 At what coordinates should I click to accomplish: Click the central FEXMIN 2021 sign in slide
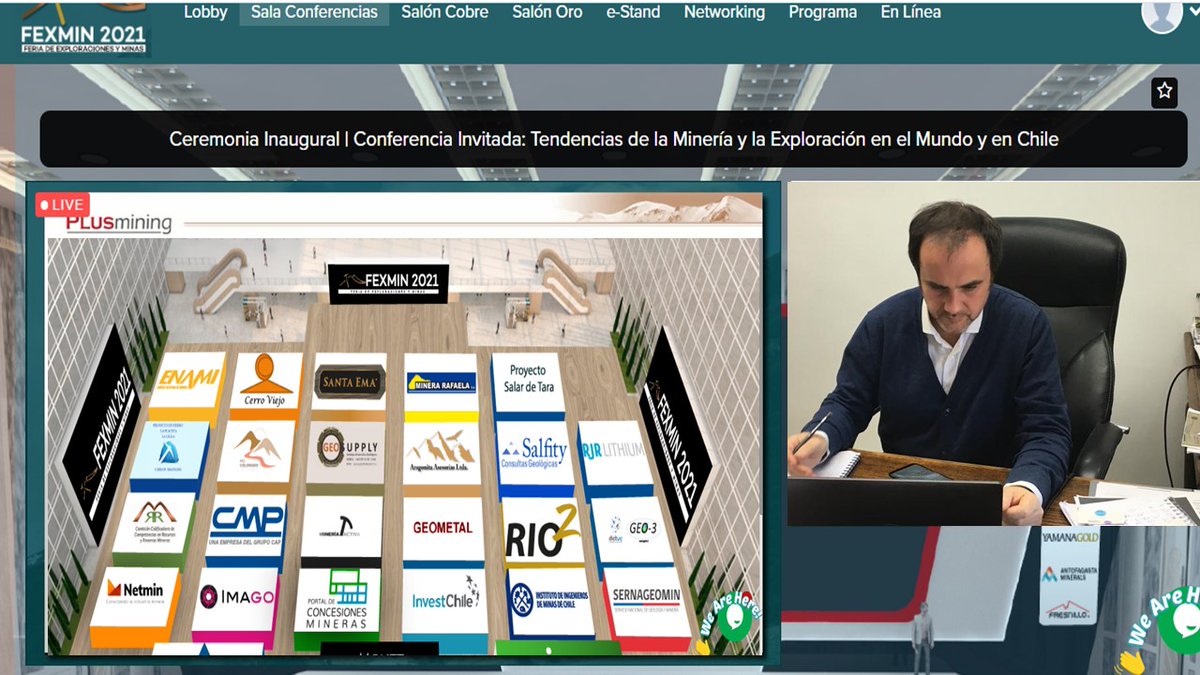tap(388, 282)
